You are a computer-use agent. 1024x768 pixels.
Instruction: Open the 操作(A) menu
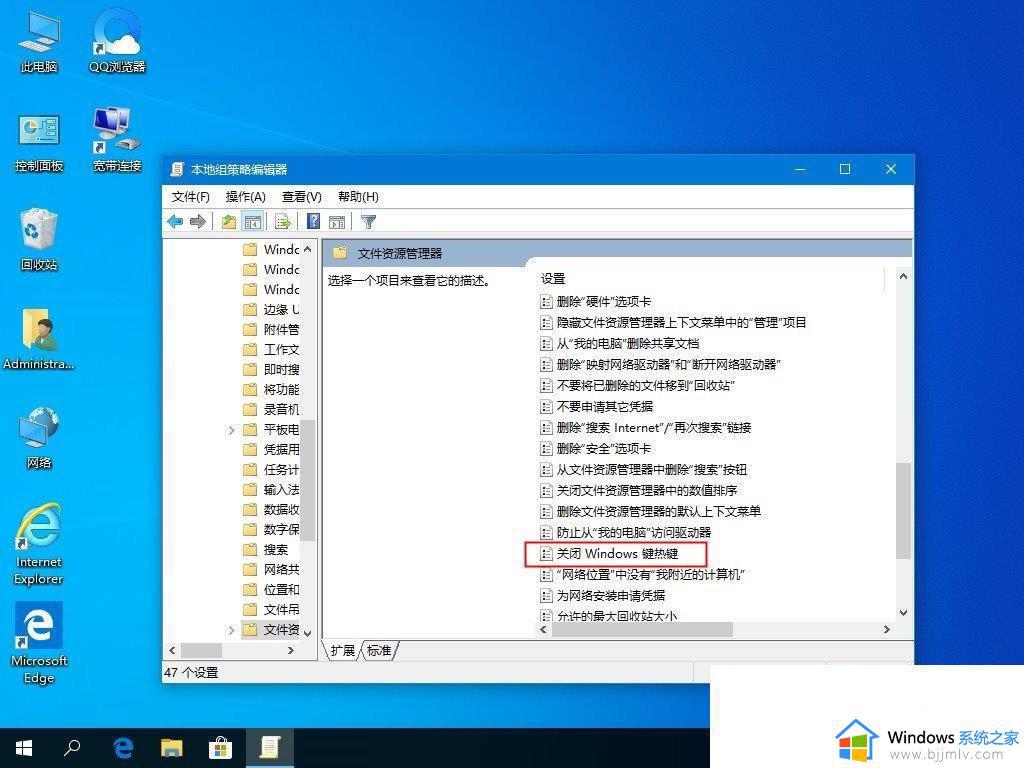(246, 197)
